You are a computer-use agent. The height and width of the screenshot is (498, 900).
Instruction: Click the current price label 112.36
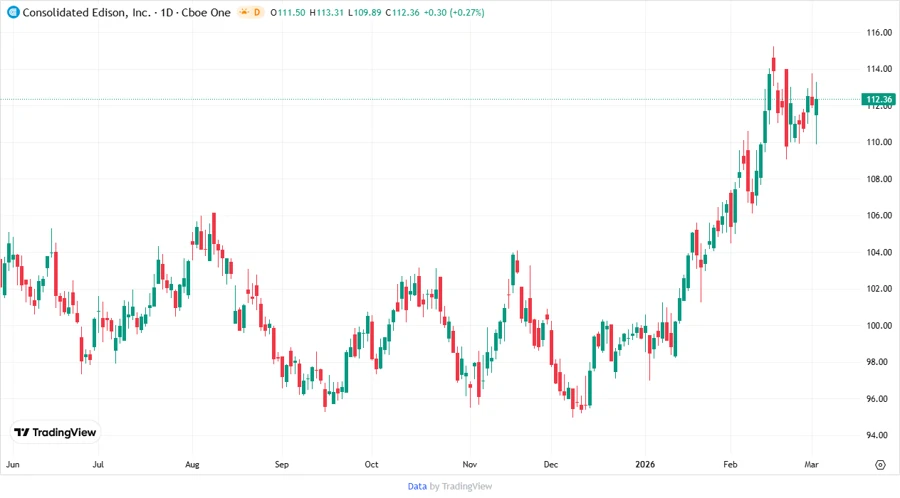pos(879,99)
